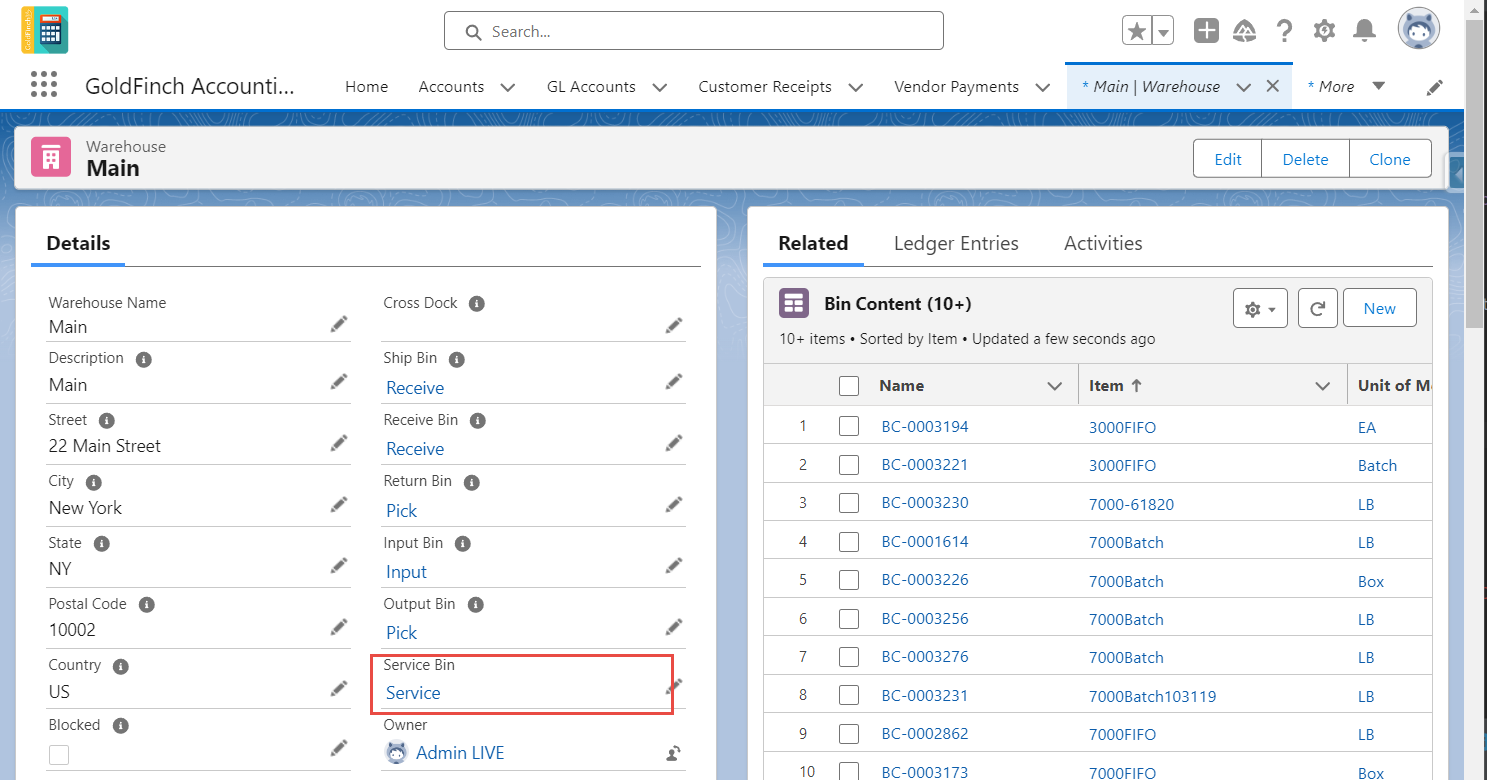Click the Delete button

(1305, 159)
